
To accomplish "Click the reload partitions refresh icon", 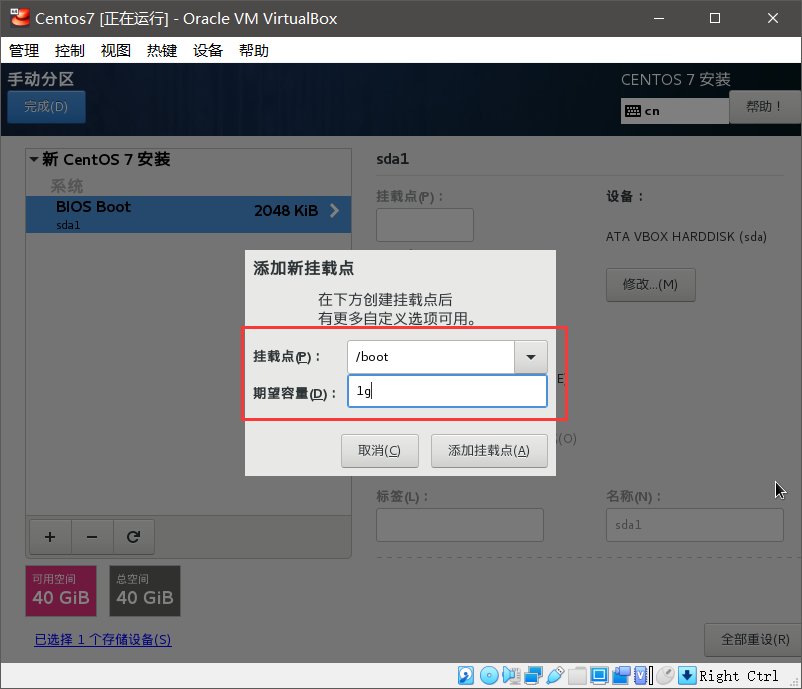I will tap(134, 537).
